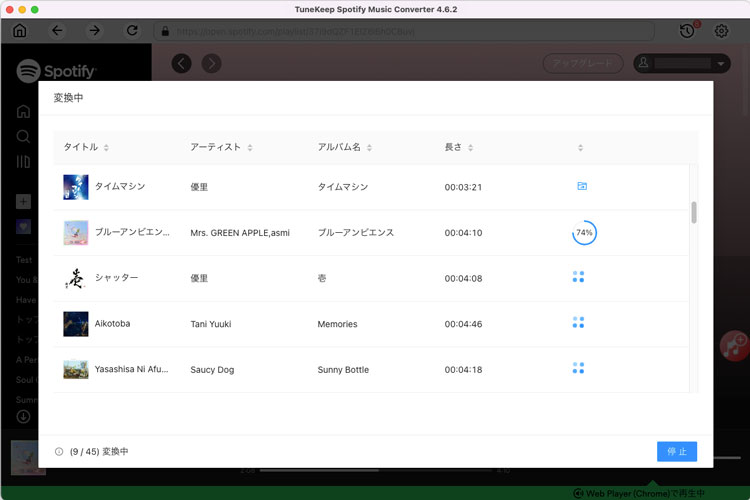Reload the page with the refresh icon
This screenshot has height=500, width=750.
point(132,31)
